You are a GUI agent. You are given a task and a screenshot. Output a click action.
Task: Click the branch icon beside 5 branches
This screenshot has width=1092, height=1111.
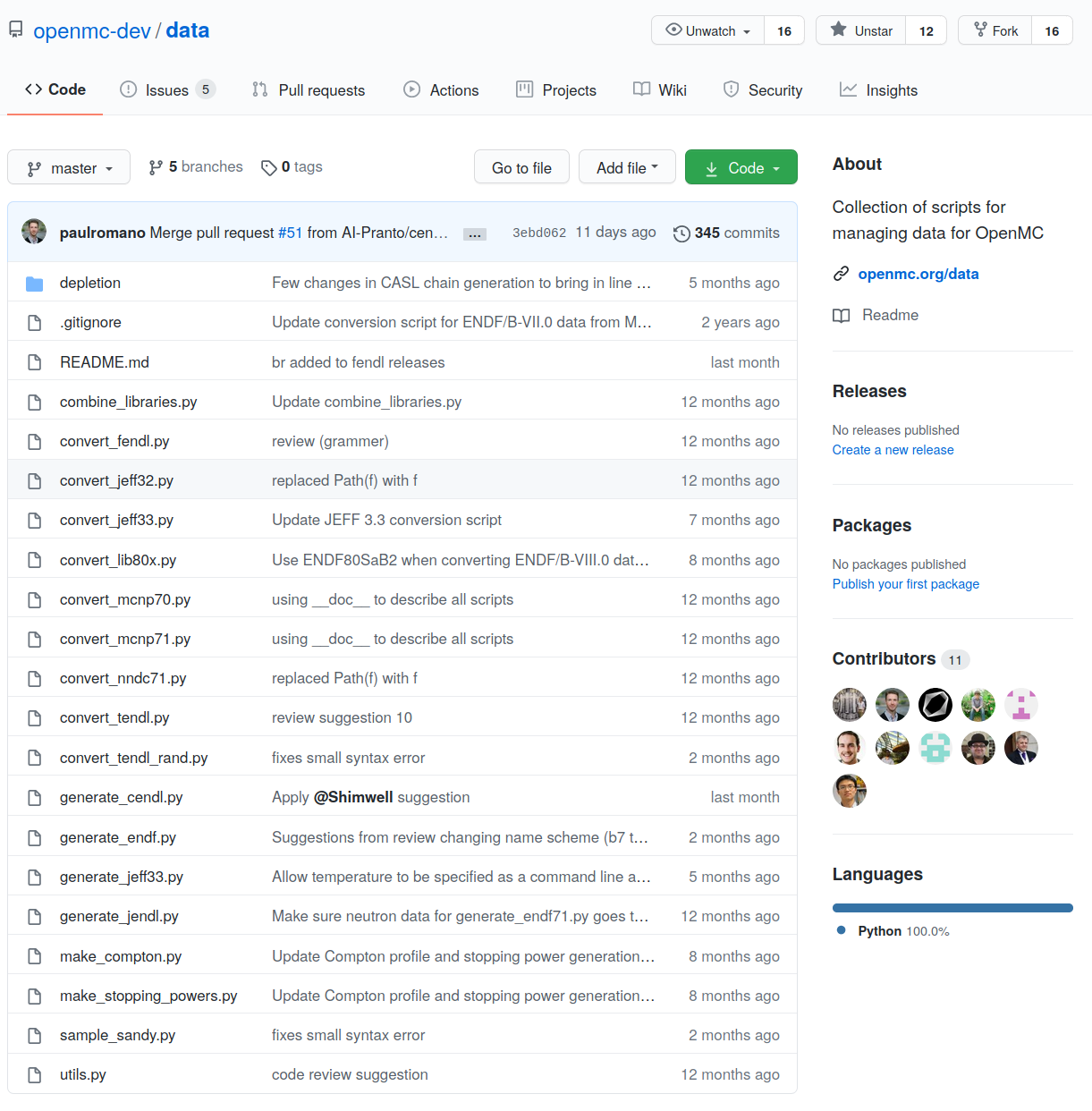point(156,167)
